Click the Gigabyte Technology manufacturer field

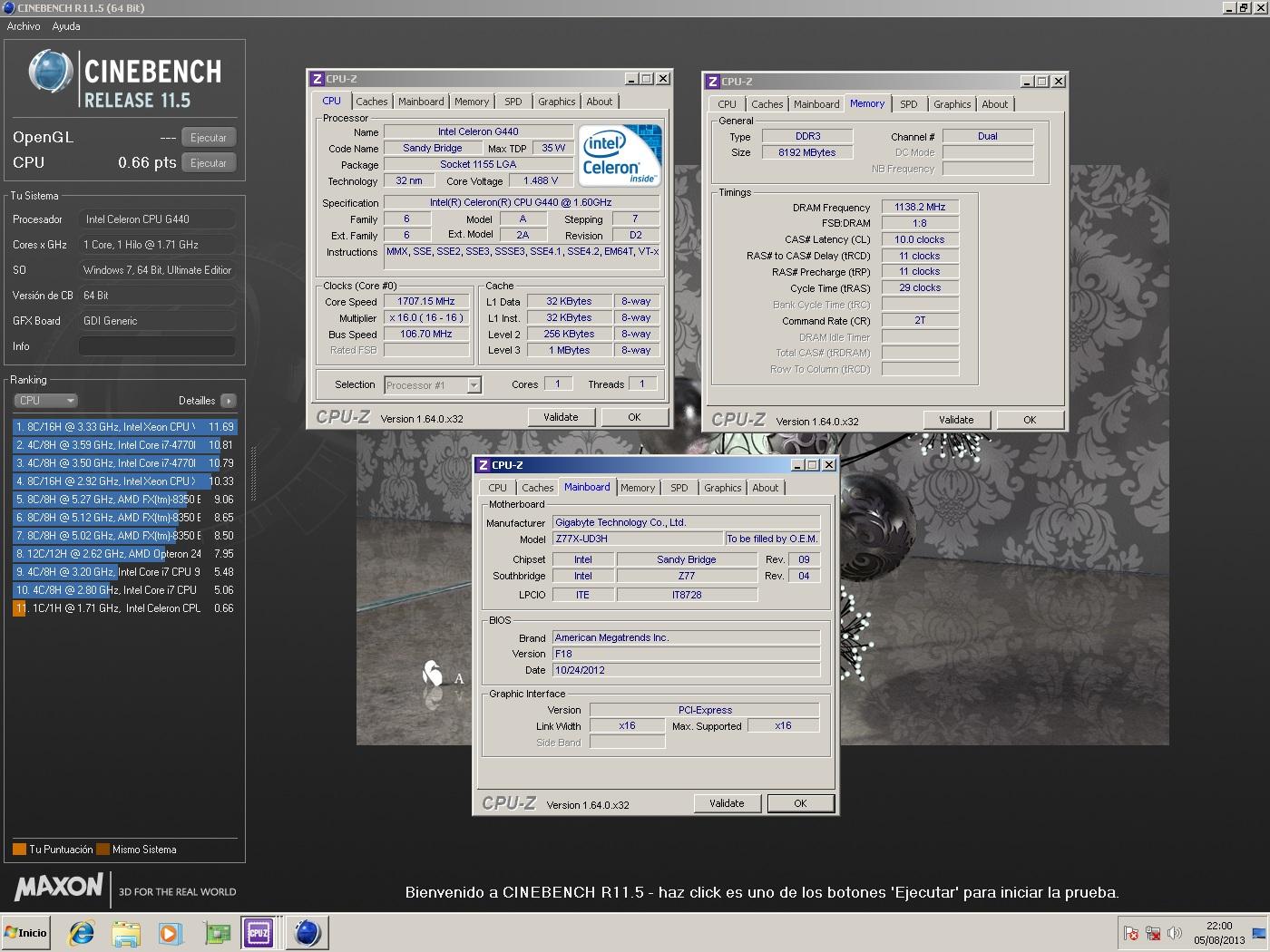tap(687, 522)
